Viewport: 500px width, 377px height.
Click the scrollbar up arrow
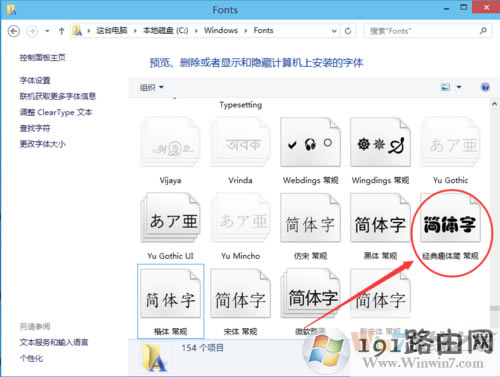click(x=494, y=104)
